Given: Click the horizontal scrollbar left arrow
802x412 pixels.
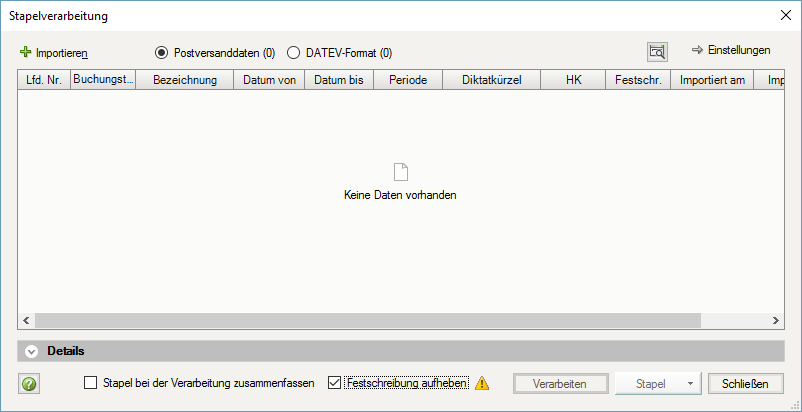Looking at the screenshot, I should point(27,321).
